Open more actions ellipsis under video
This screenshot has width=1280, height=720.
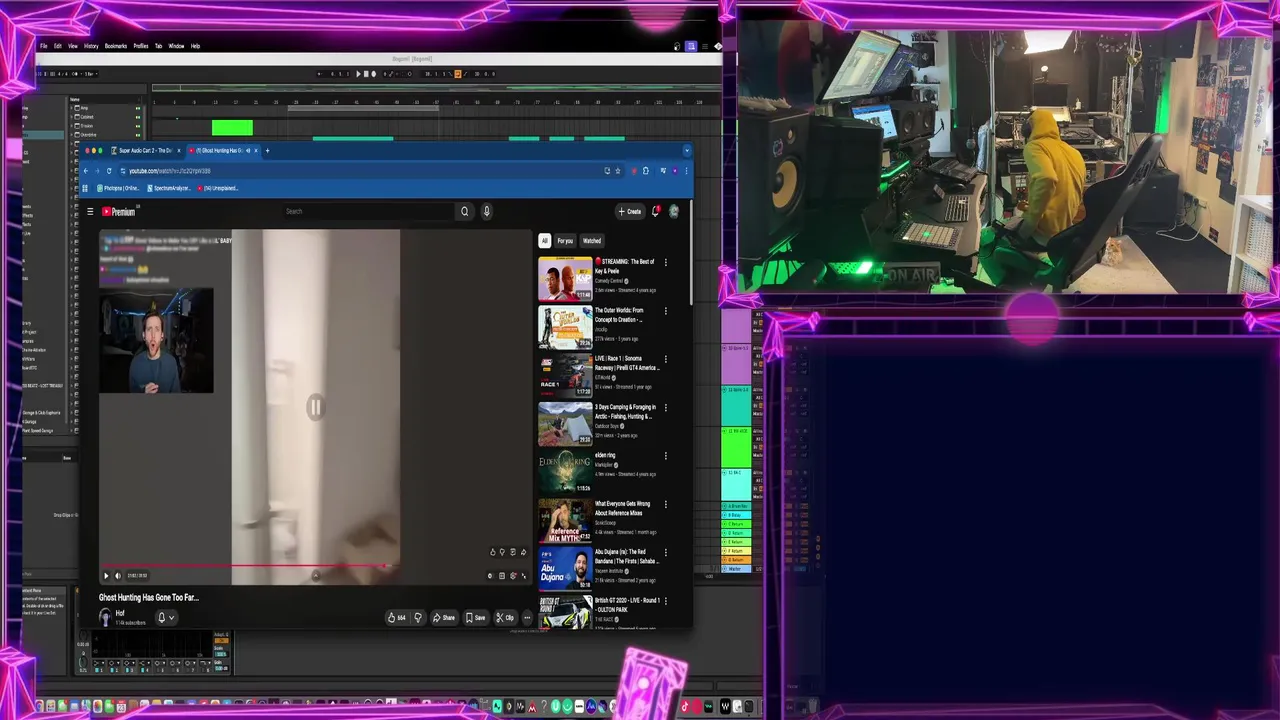527,618
